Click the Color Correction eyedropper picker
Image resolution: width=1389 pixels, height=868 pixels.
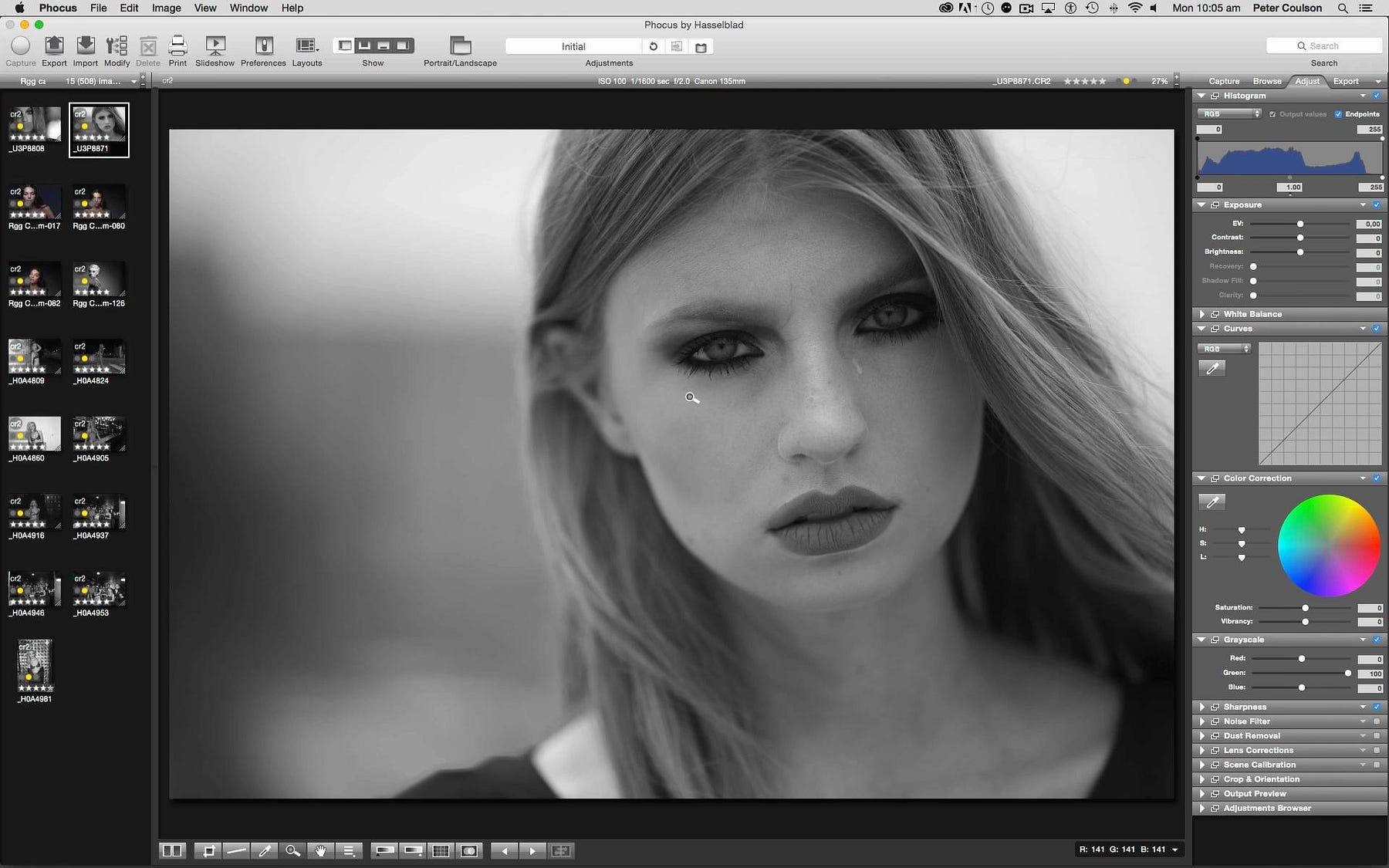coord(1212,502)
